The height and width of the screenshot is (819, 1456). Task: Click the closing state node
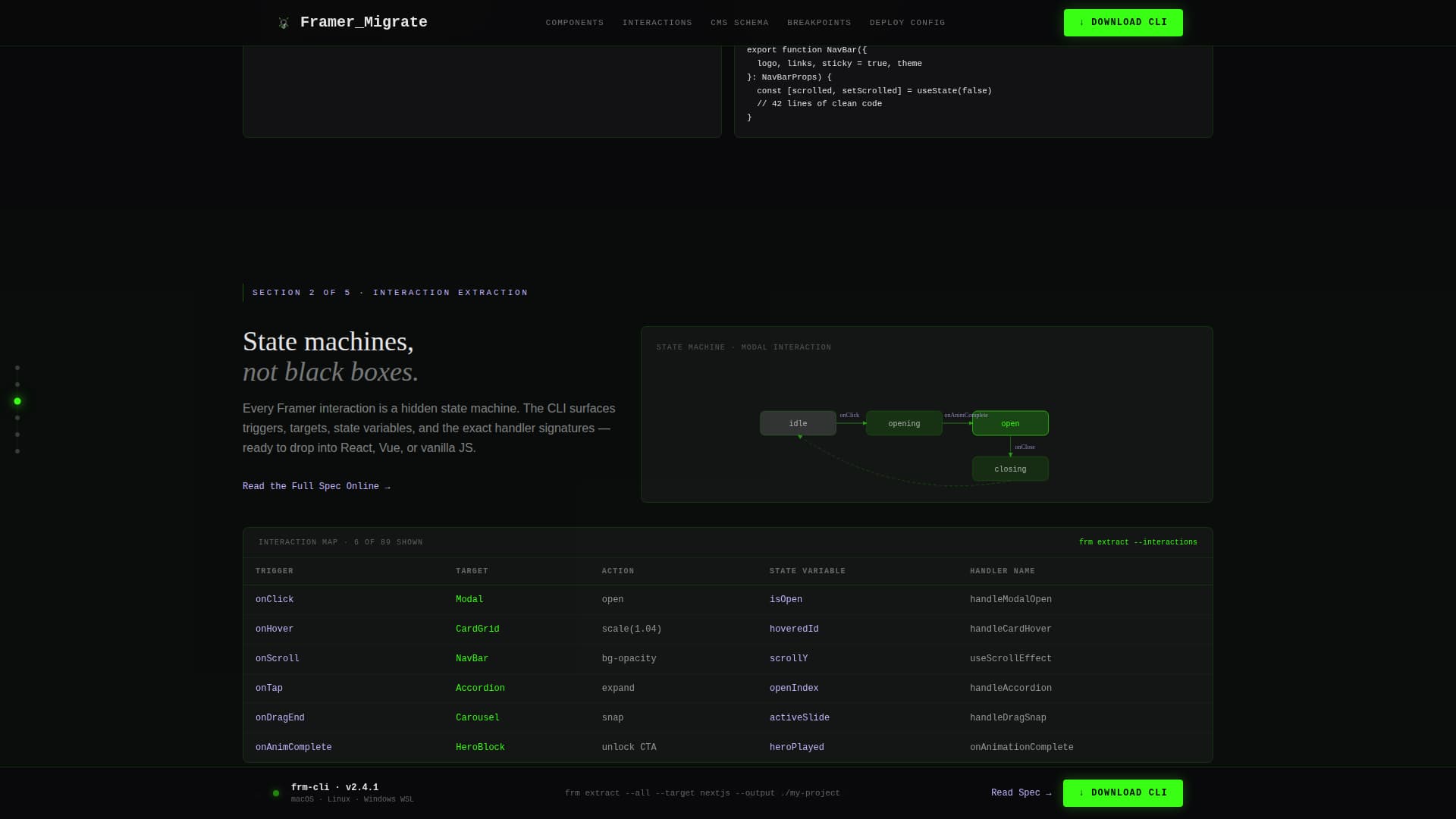(x=1010, y=469)
